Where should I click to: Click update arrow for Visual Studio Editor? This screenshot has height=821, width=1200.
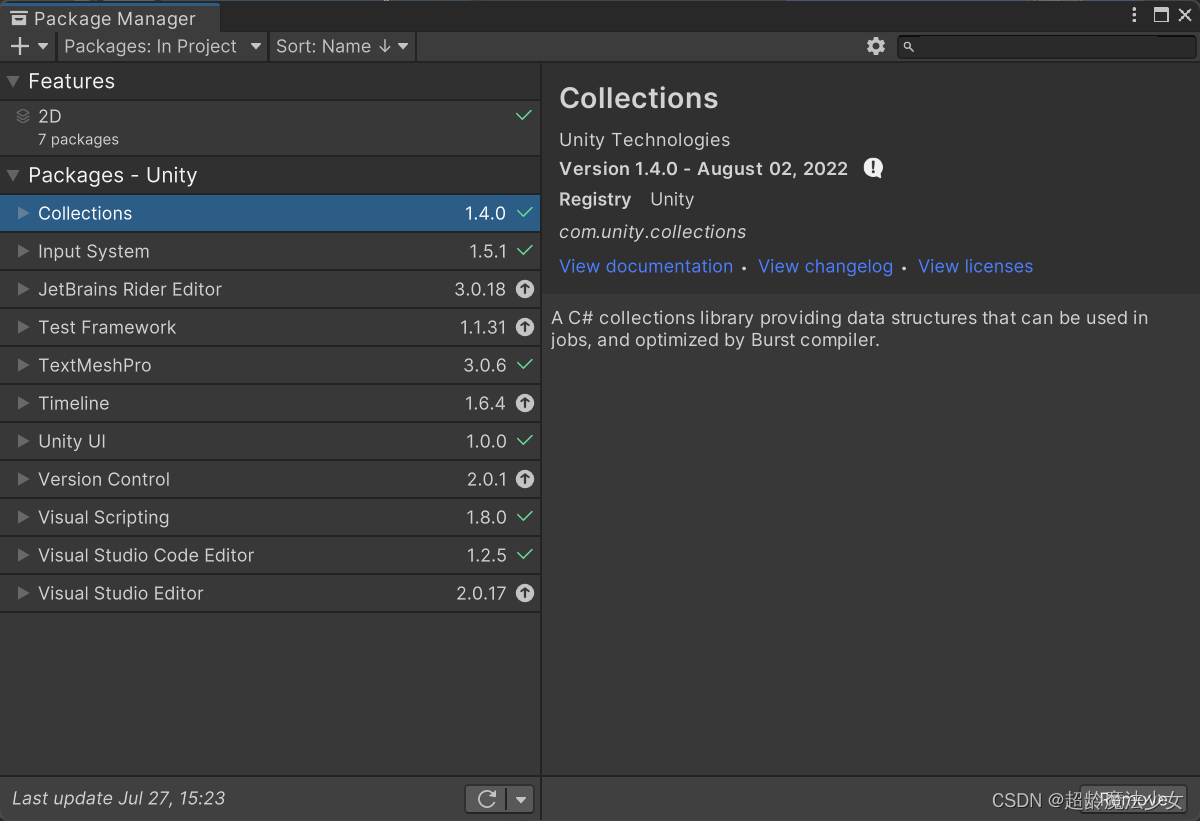[525, 593]
